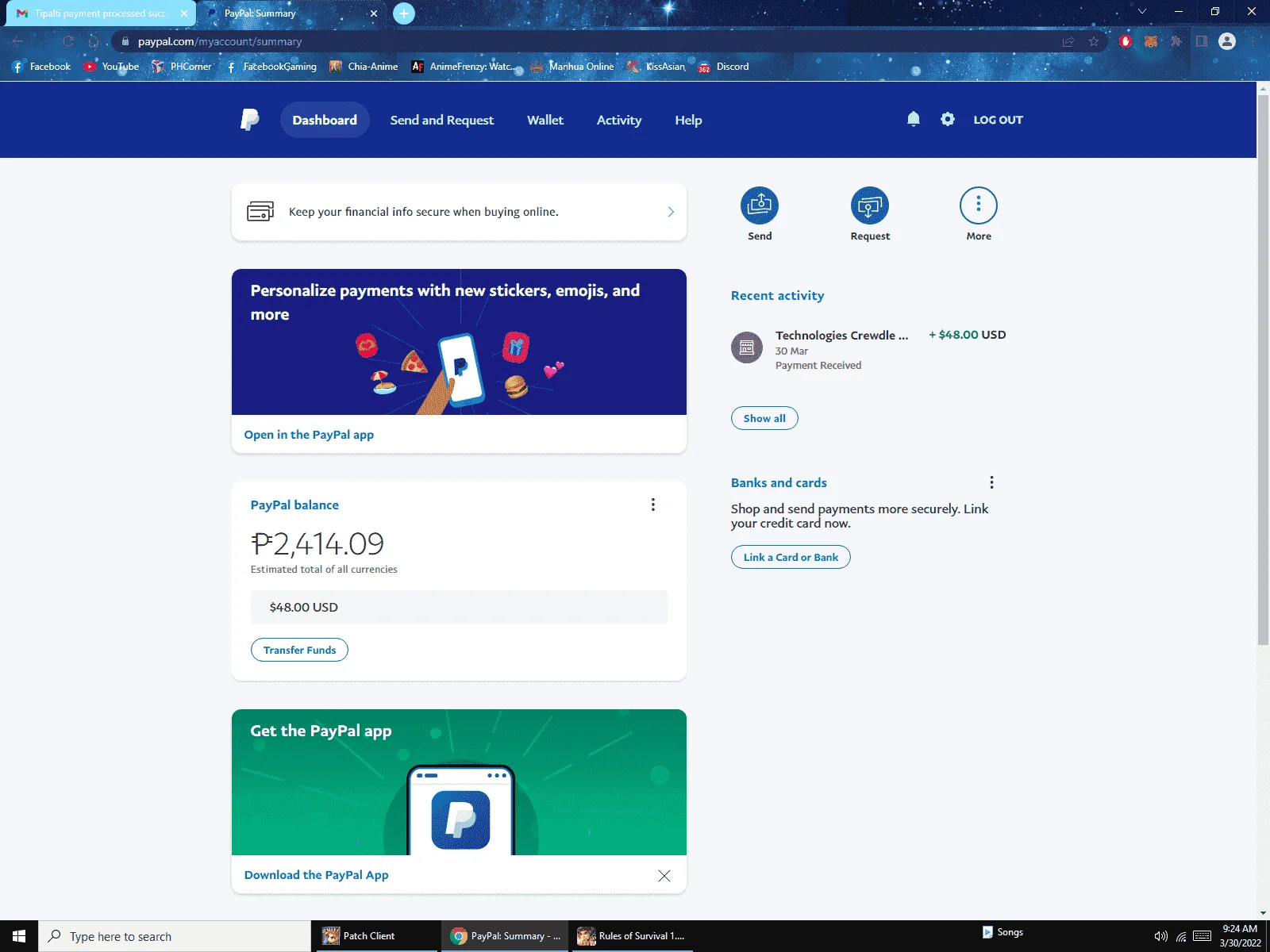This screenshot has width=1270, height=952.
Task: Open the More actions circle icon
Action: (x=979, y=205)
